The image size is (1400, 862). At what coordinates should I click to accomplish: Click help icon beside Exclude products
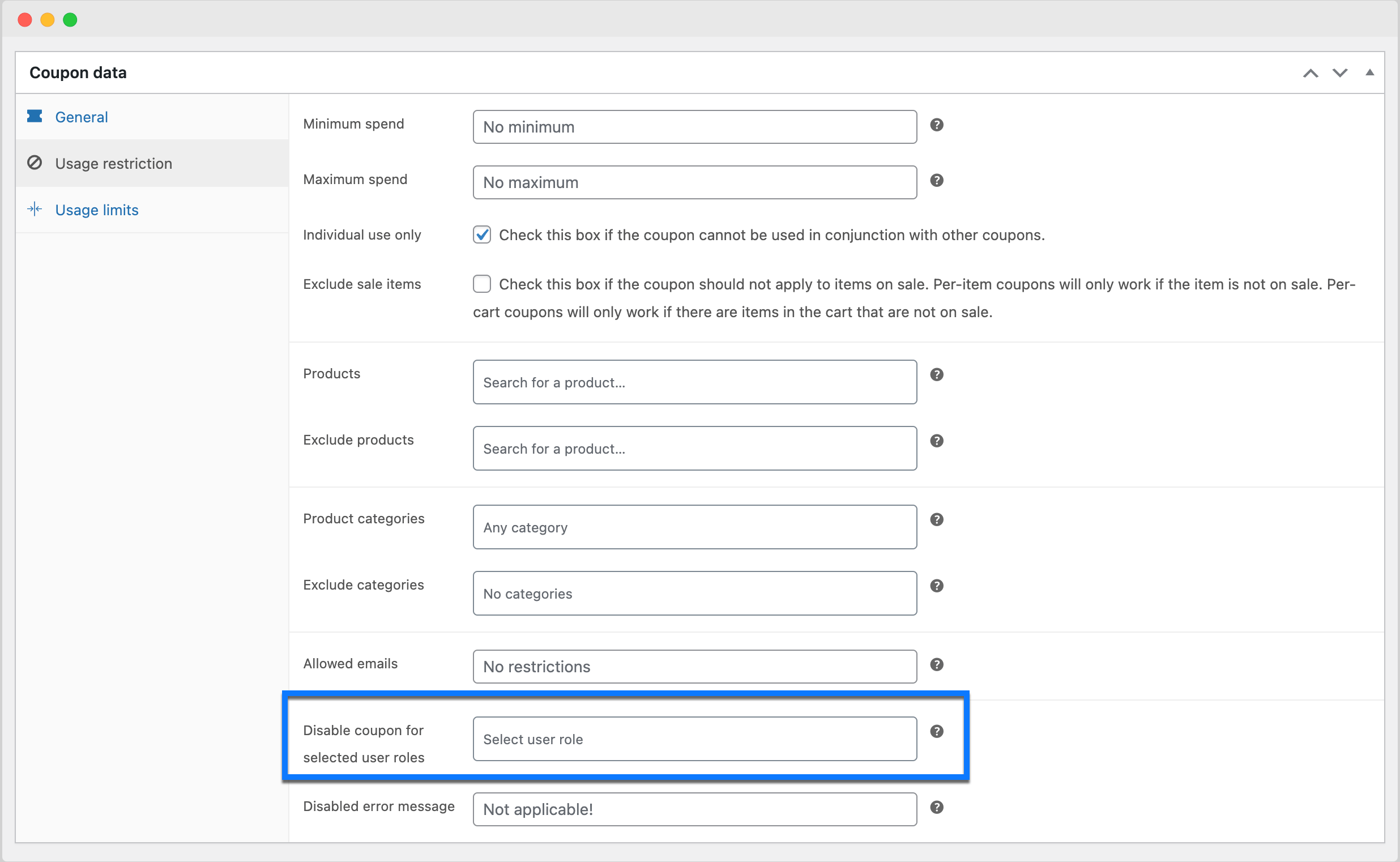[937, 441]
